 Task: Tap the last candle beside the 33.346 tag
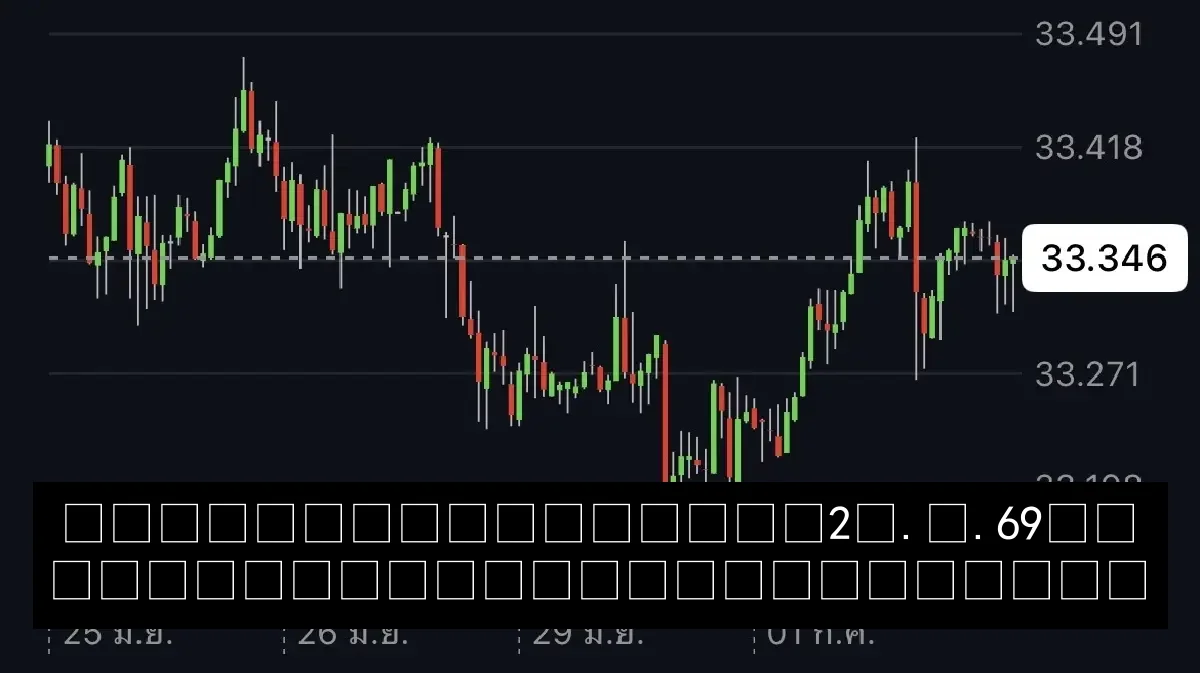pyautogui.click(x=1013, y=262)
